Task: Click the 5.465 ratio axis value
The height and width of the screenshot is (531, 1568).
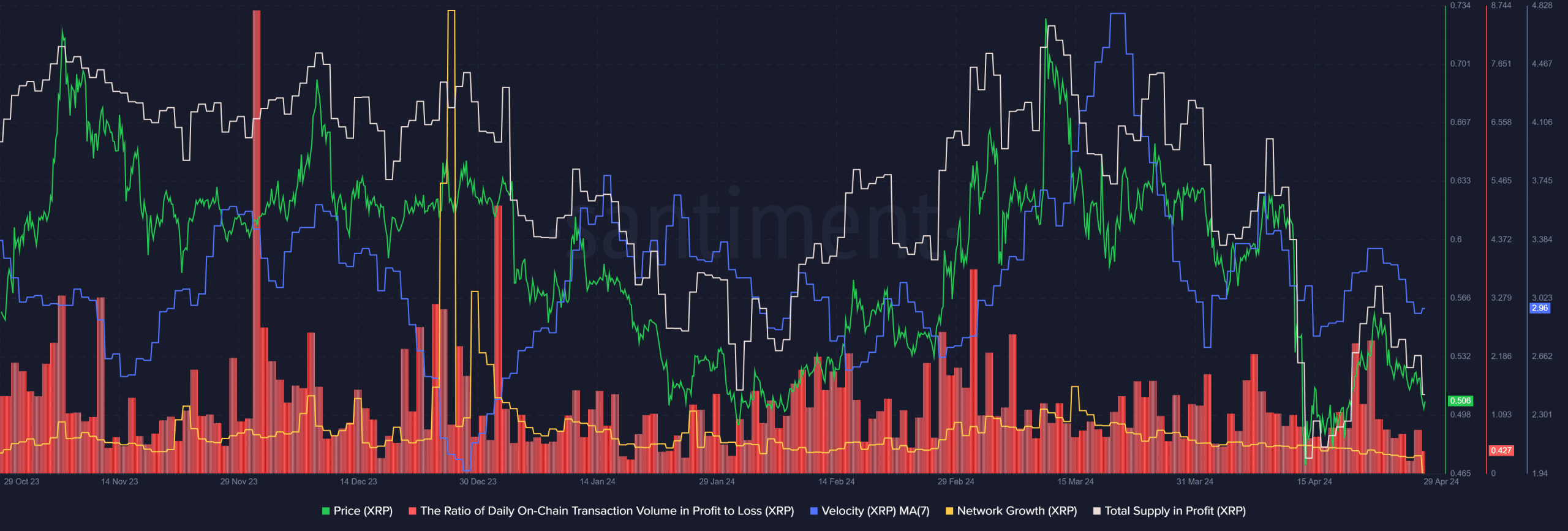Action: 1501,181
